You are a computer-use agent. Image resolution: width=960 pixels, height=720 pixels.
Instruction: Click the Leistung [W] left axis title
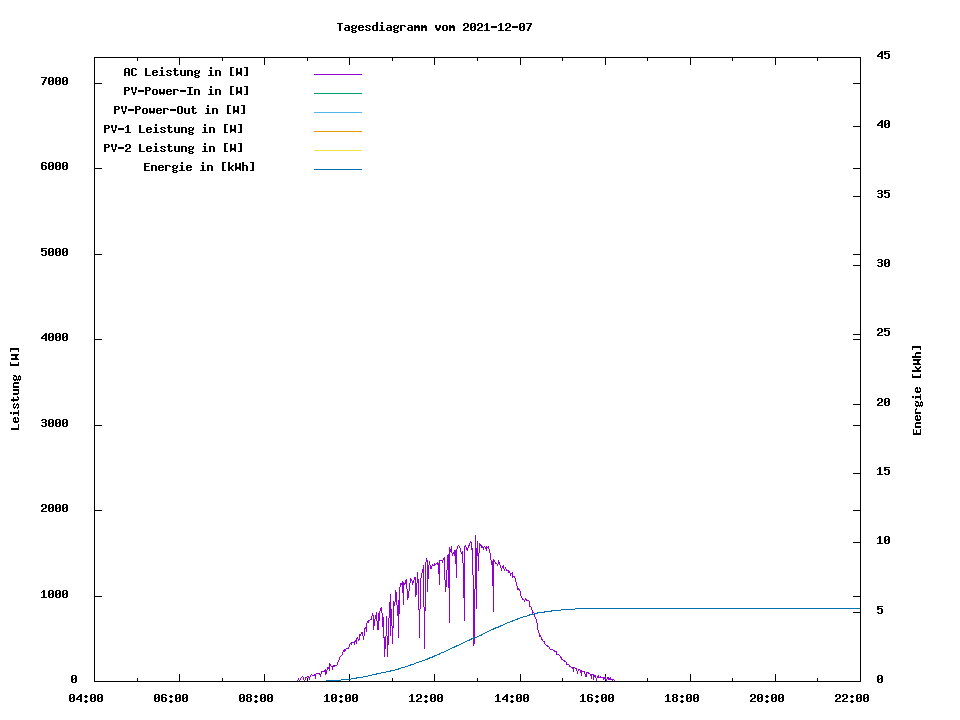coord(15,389)
